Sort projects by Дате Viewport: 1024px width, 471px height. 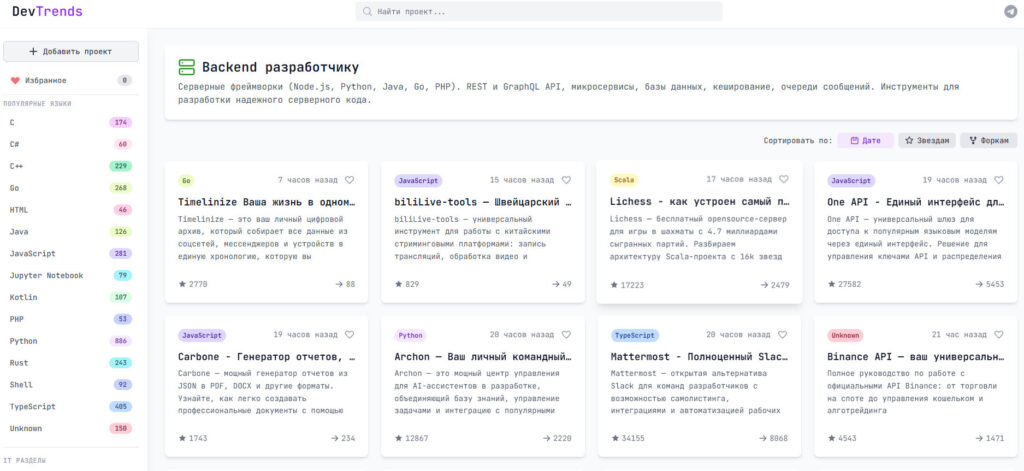coord(865,140)
